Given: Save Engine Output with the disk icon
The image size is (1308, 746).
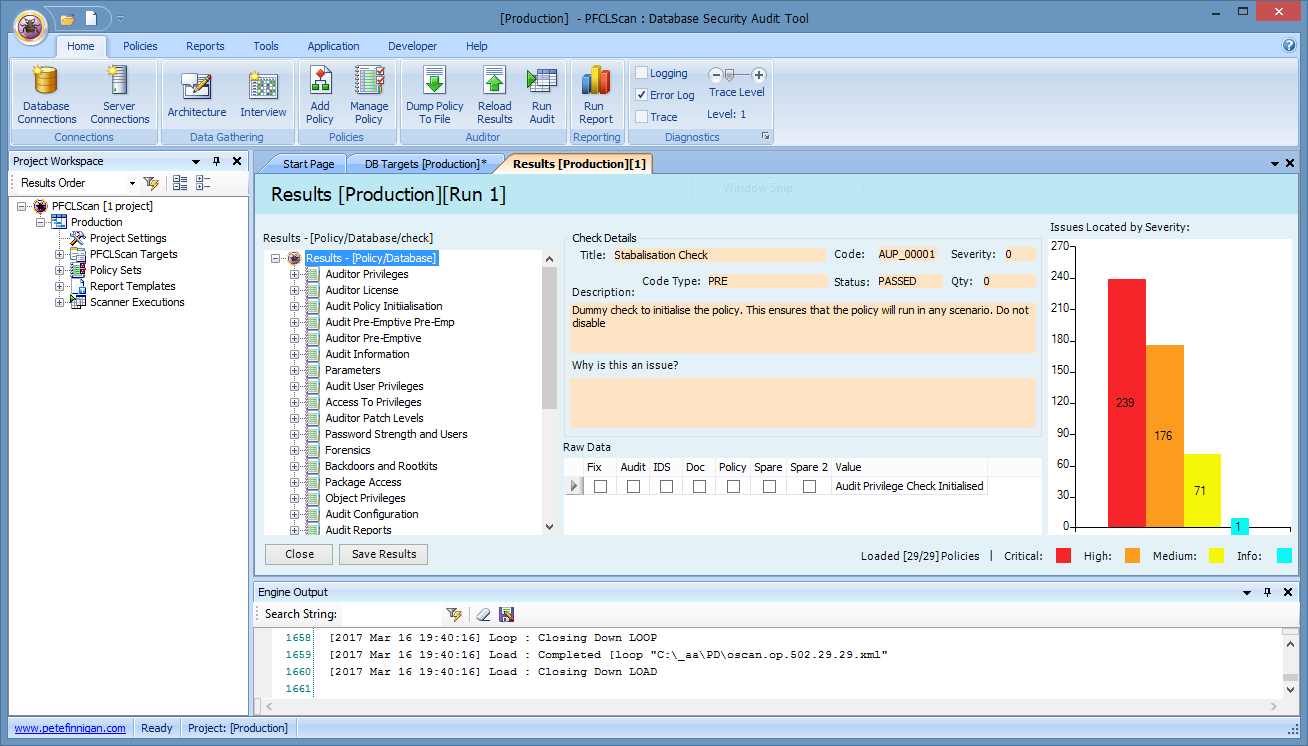Looking at the screenshot, I should (x=506, y=614).
